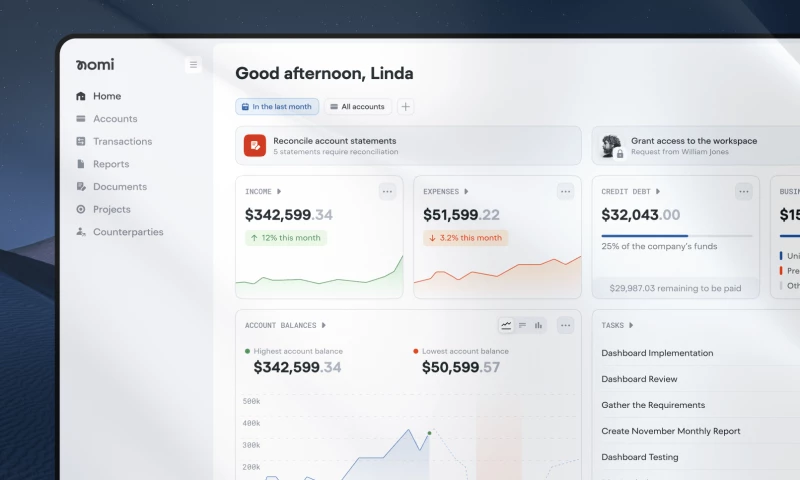Viewport: 800px width, 480px height.
Task: Click the green marker on balance chart
Action: (430, 433)
